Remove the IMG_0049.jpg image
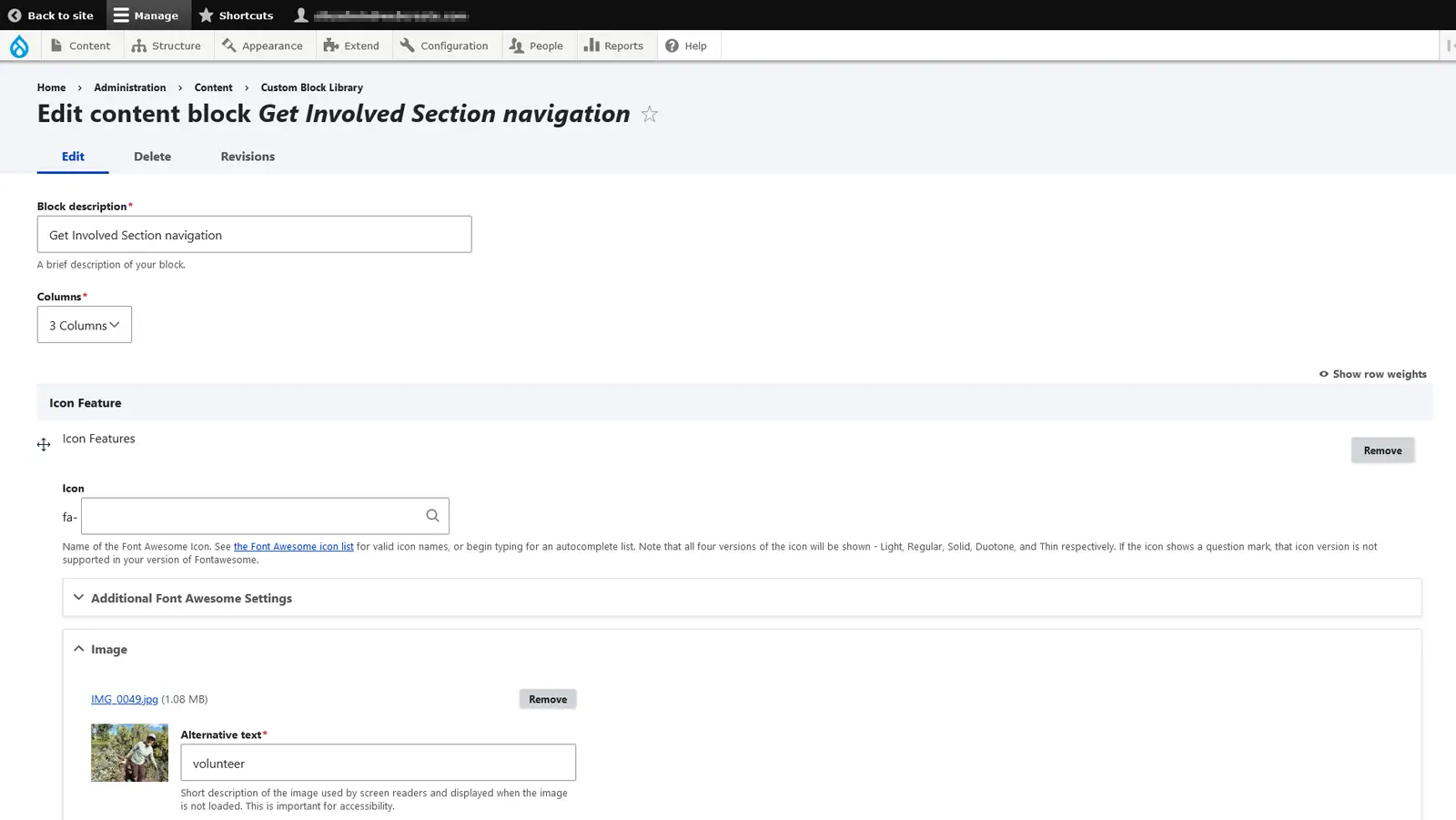This screenshot has width=1456, height=820. [548, 699]
